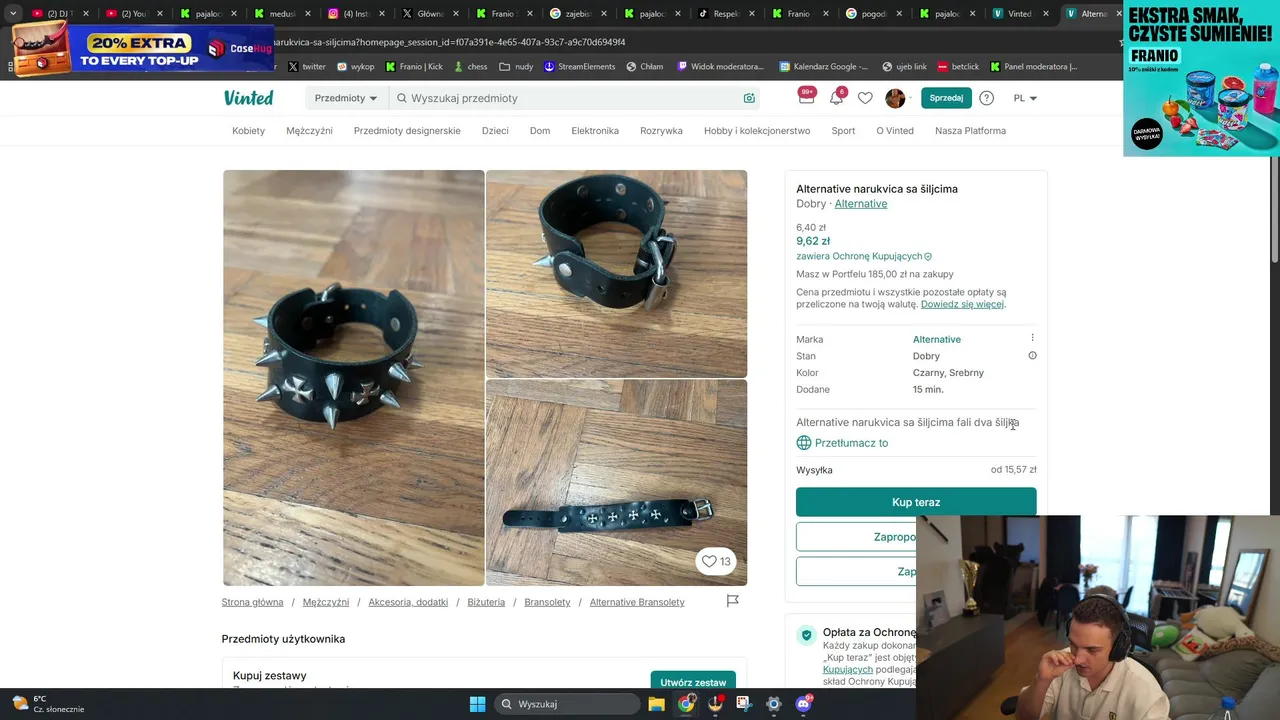Viewport: 1280px width, 720px height.
Task: Expand the Przedmioty search category dropdown
Action: (345, 98)
